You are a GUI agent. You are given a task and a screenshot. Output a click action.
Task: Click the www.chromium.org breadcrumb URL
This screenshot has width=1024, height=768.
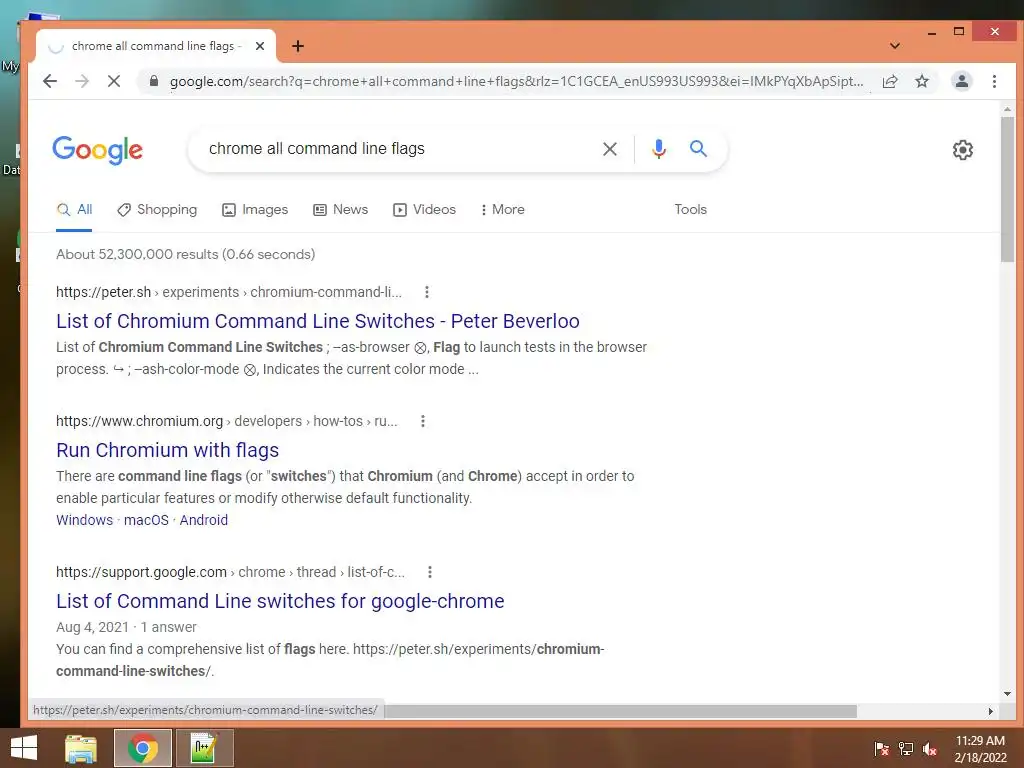[227, 421]
